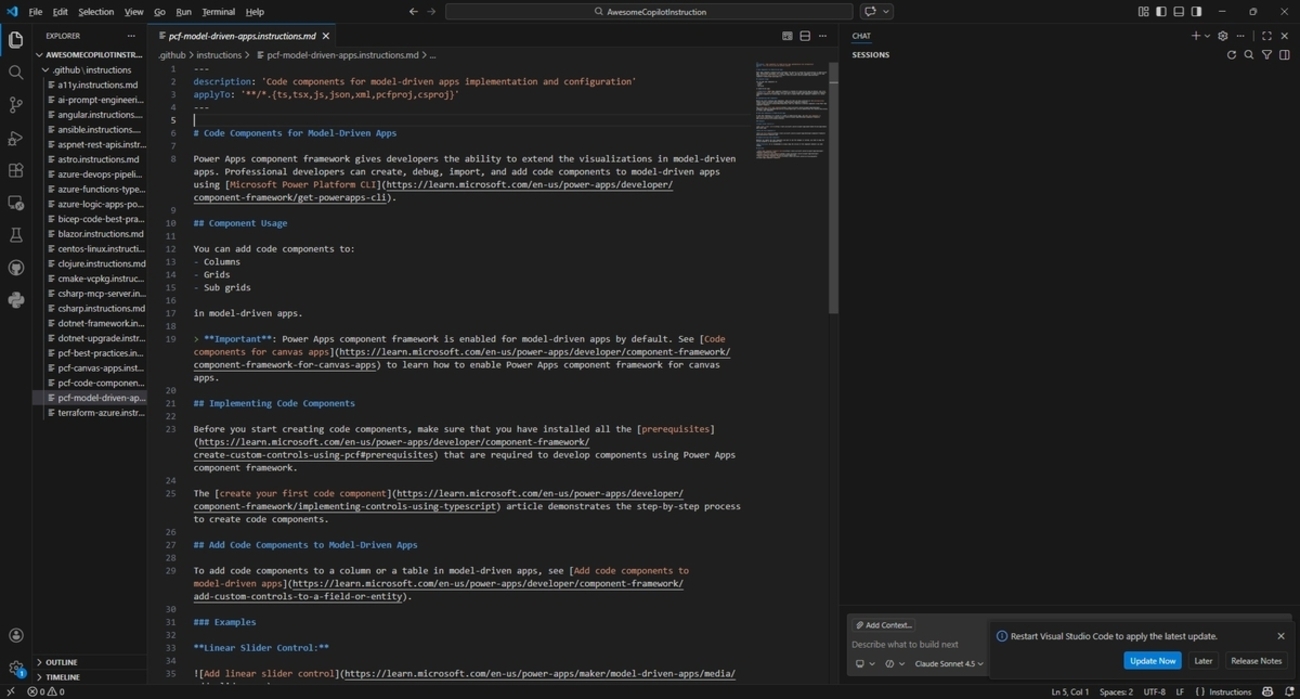This screenshot has width=1300, height=699.
Task: Open the New Chat dropdown arrow
Action: 1207,36
